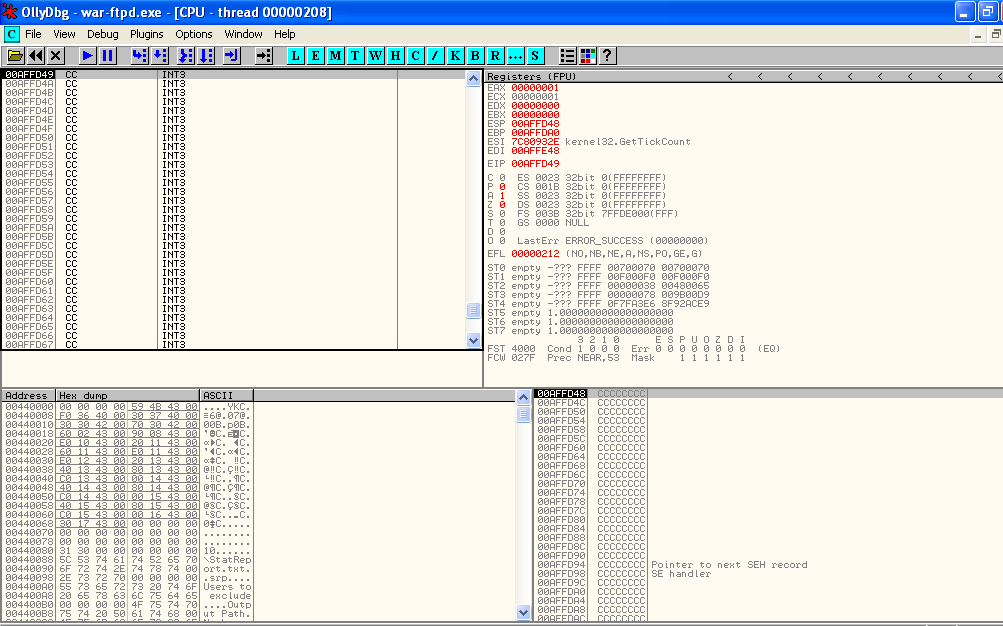Click the Address column header in dump
The image size is (1003, 626).
(29, 395)
